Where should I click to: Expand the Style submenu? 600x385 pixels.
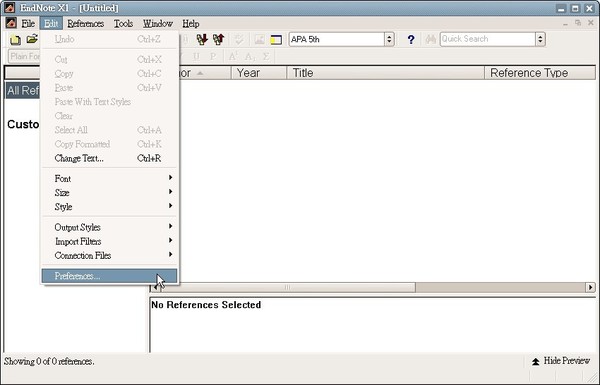[109, 207]
